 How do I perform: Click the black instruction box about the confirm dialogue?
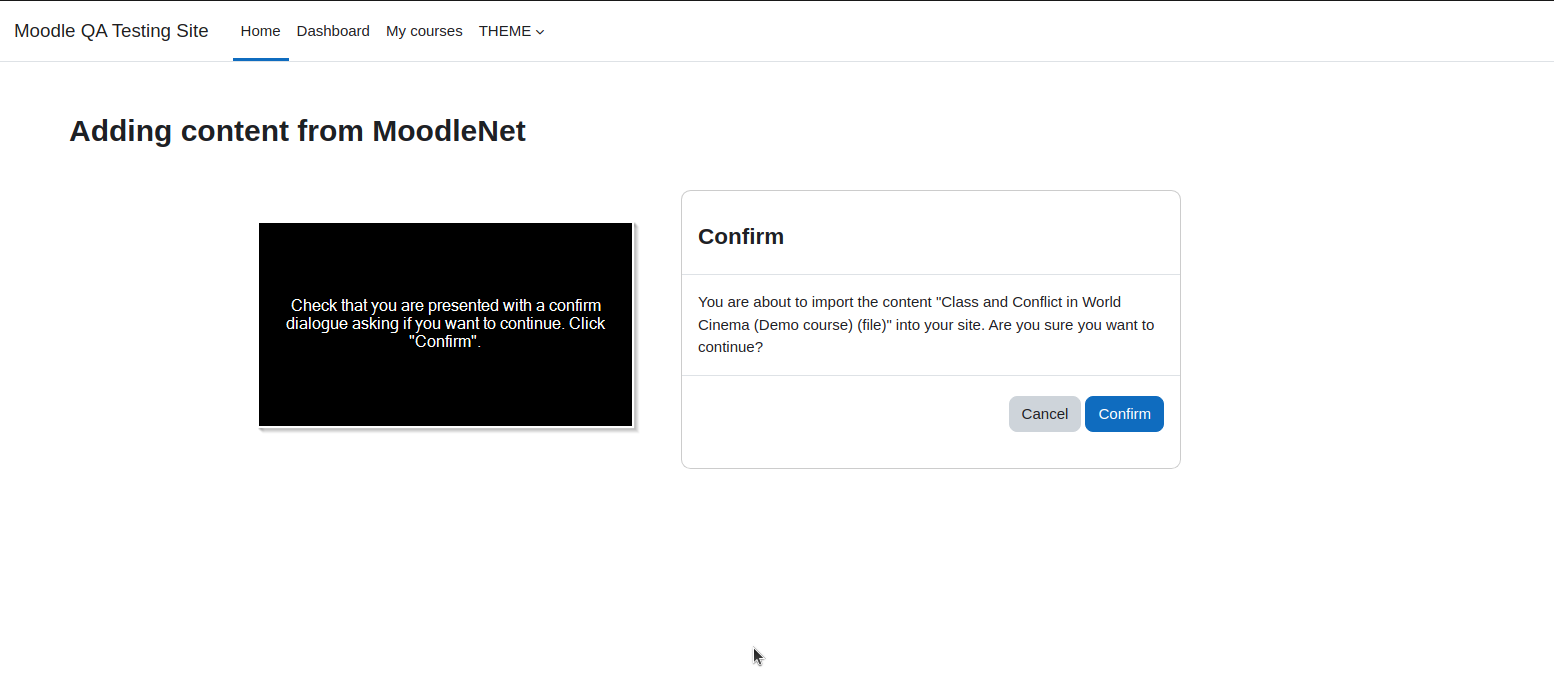pyautogui.click(x=446, y=325)
